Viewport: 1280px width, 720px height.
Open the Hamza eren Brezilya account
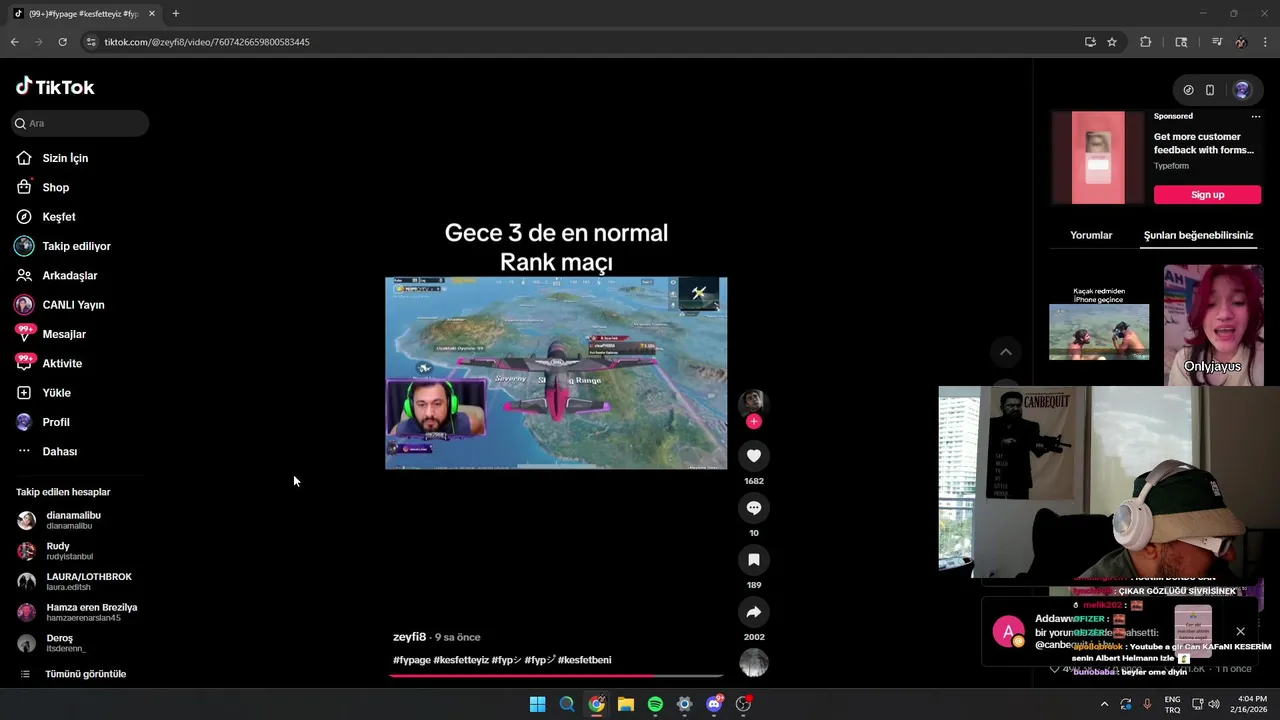point(78,612)
